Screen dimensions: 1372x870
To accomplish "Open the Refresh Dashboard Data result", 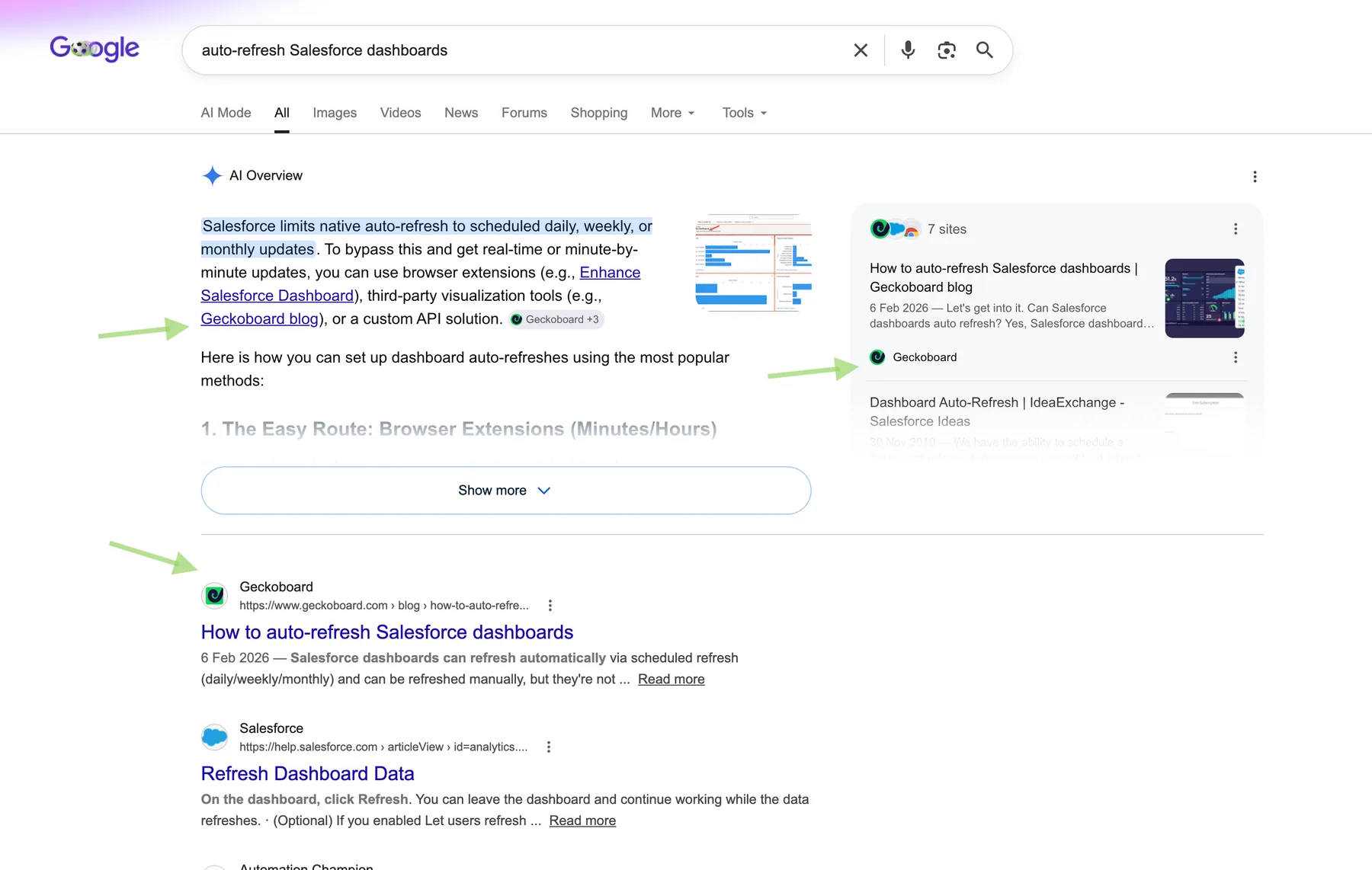I will (307, 774).
